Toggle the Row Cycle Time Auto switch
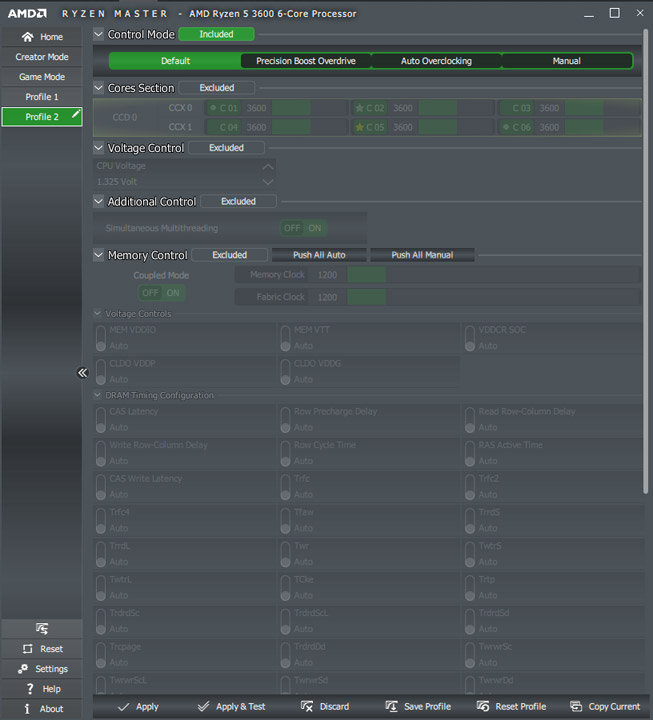Screen dimensions: 653x720 [x=285, y=454]
